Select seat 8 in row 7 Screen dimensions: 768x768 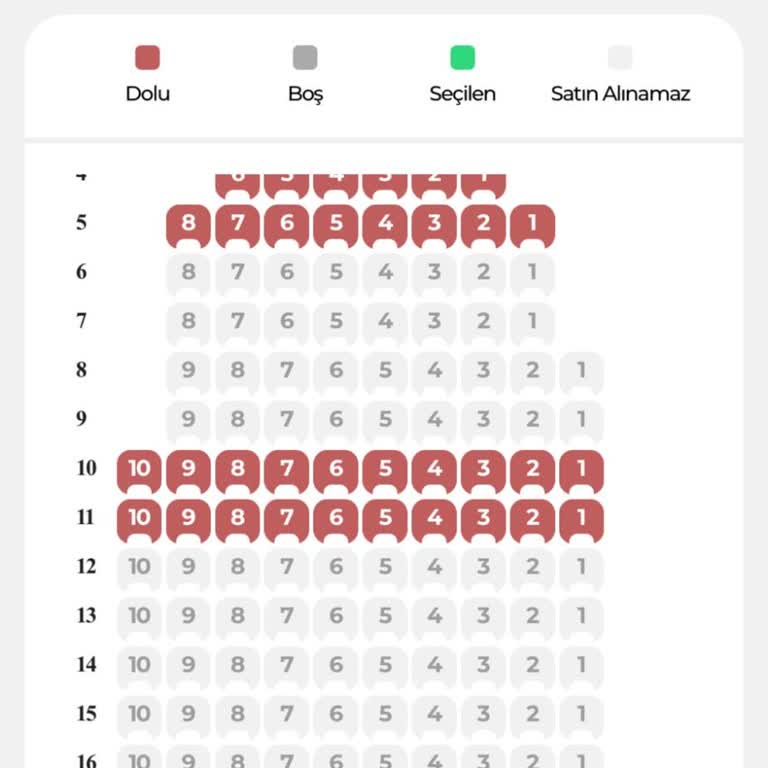coord(188,321)
